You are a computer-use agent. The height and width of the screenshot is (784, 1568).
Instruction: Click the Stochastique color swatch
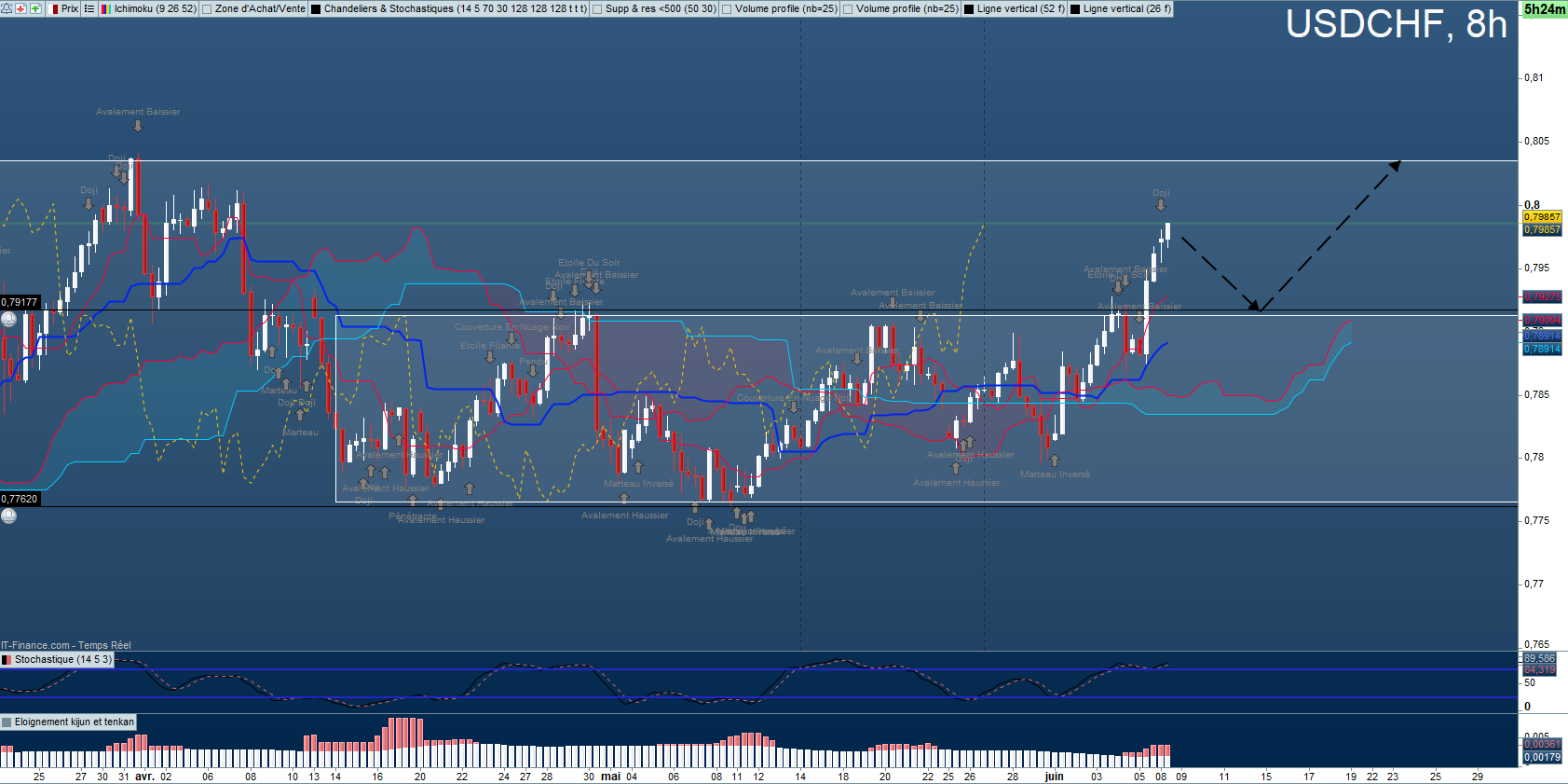coord(7,660)
